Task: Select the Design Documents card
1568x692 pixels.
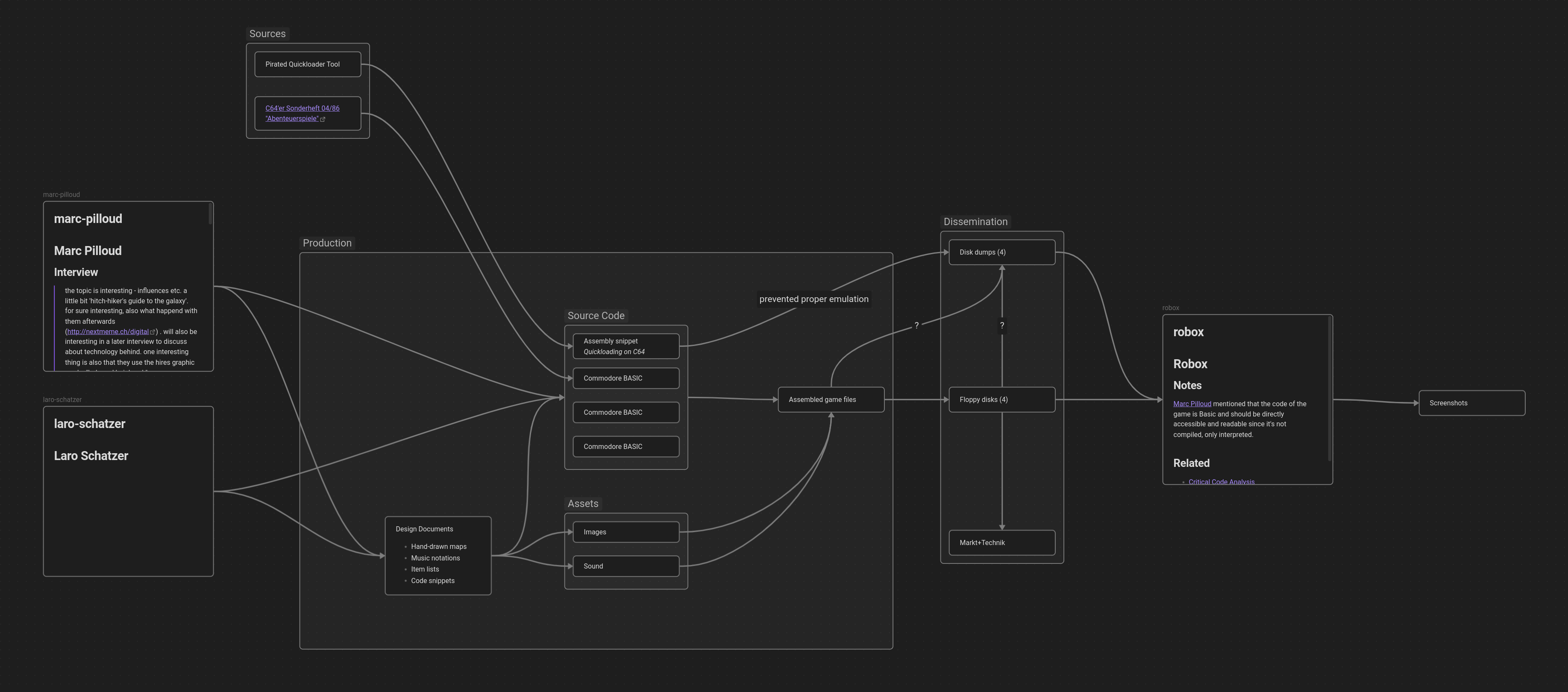Action: [438, 556]
